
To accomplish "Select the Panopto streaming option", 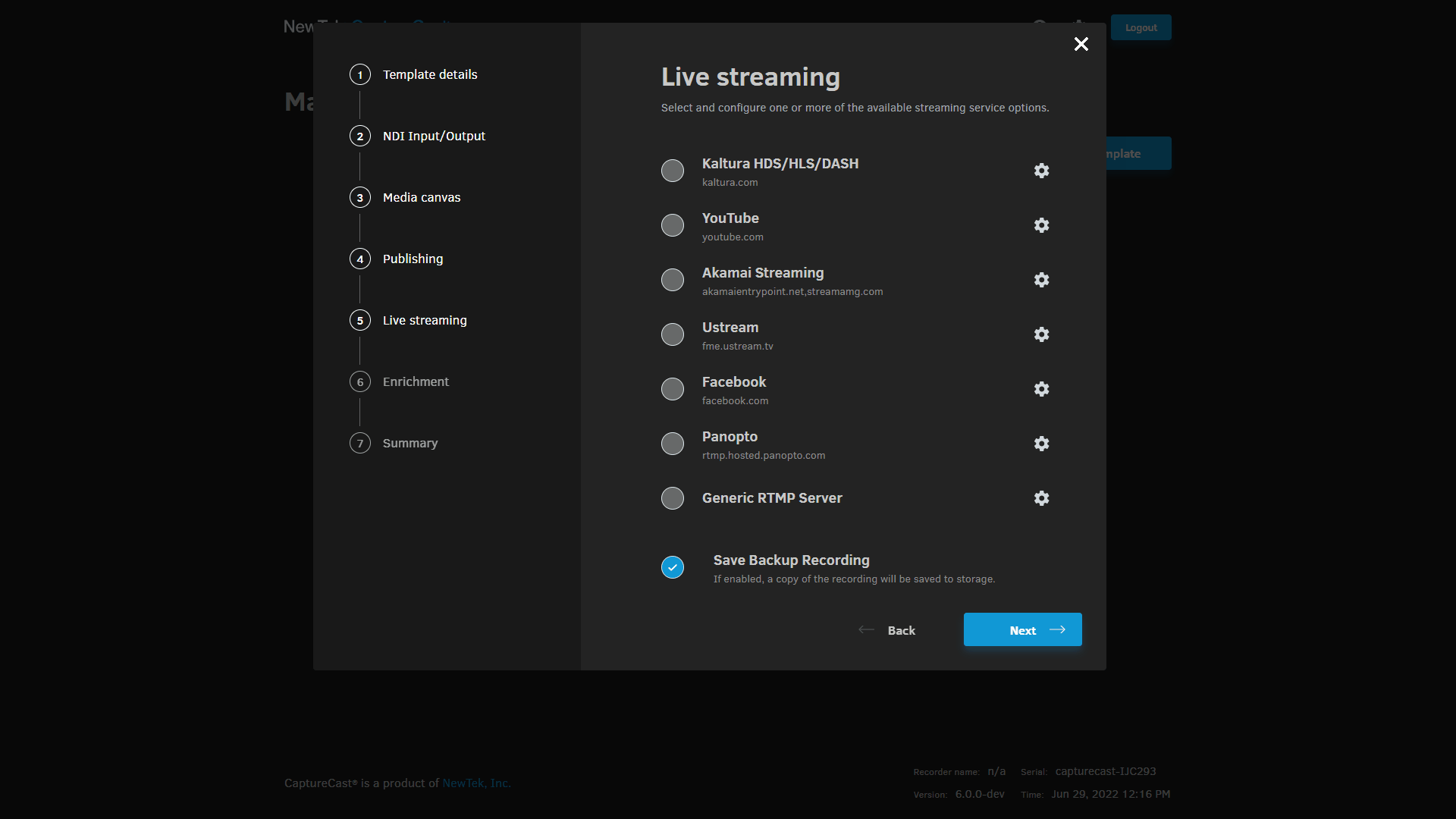I will click(x=672, y=444).
